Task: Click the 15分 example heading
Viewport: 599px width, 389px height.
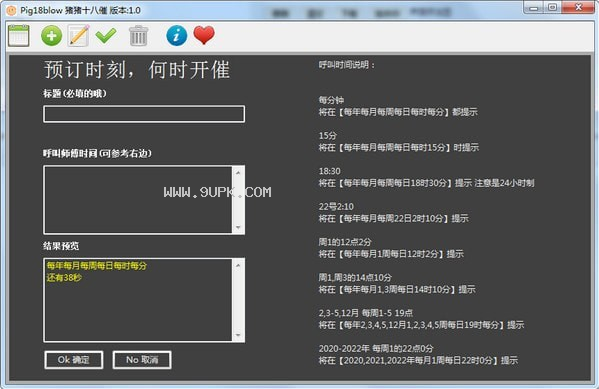Action: [328, 136]
